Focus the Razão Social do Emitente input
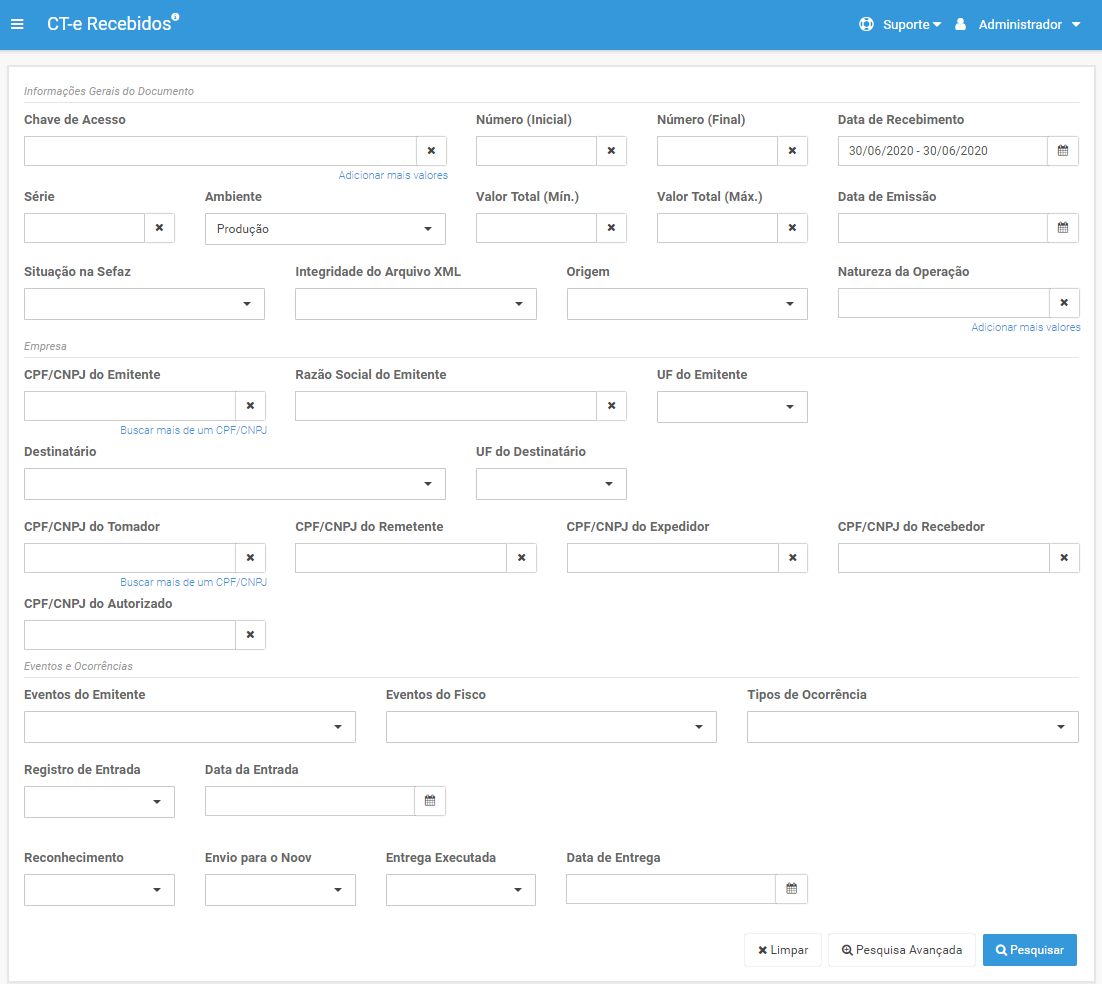 pos(446,406)
